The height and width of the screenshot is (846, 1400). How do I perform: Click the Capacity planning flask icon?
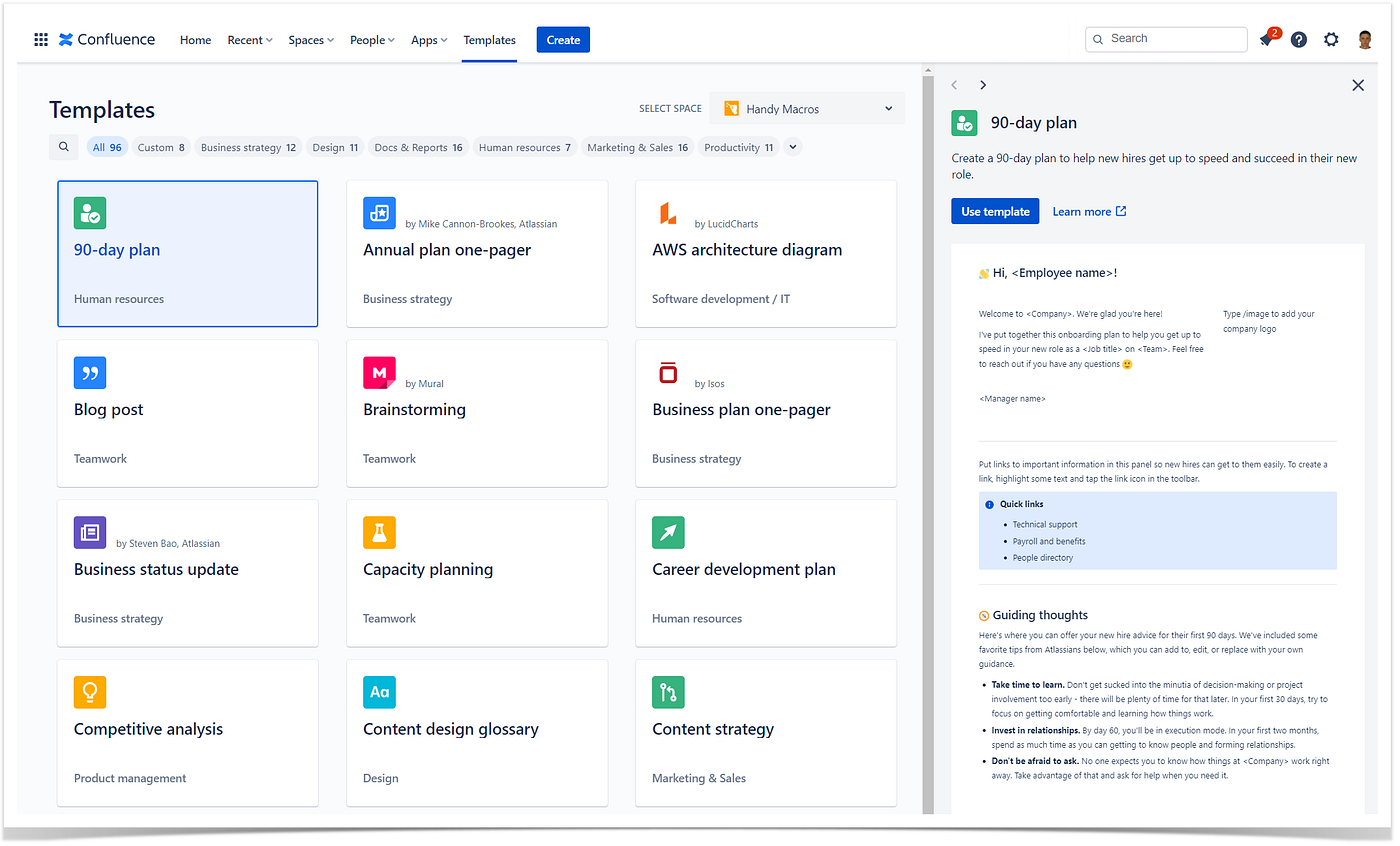[379, 532]
